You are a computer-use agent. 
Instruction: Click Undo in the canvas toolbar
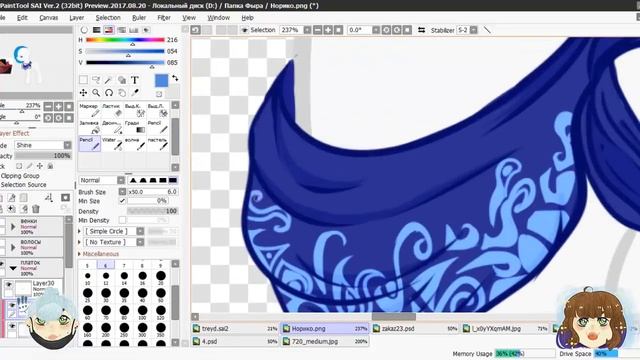pos(196,30)
